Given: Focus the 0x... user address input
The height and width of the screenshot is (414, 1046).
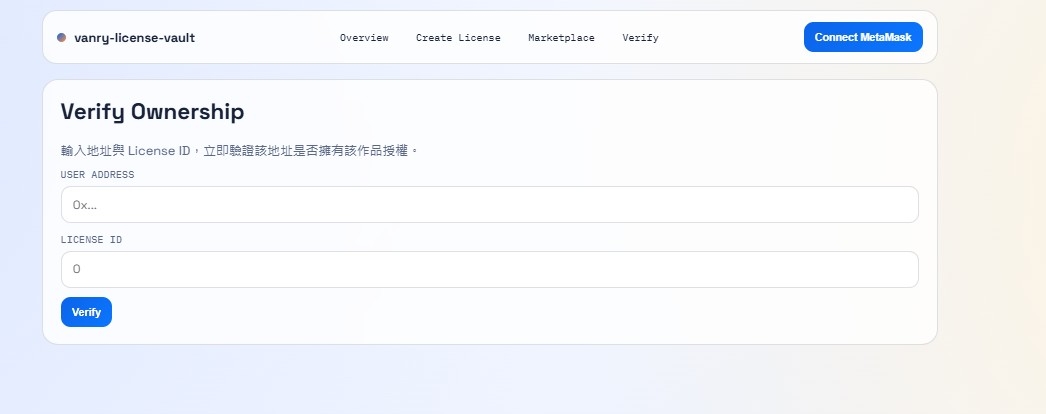Looking at the screenshot, I should click(x=490, y=205).
